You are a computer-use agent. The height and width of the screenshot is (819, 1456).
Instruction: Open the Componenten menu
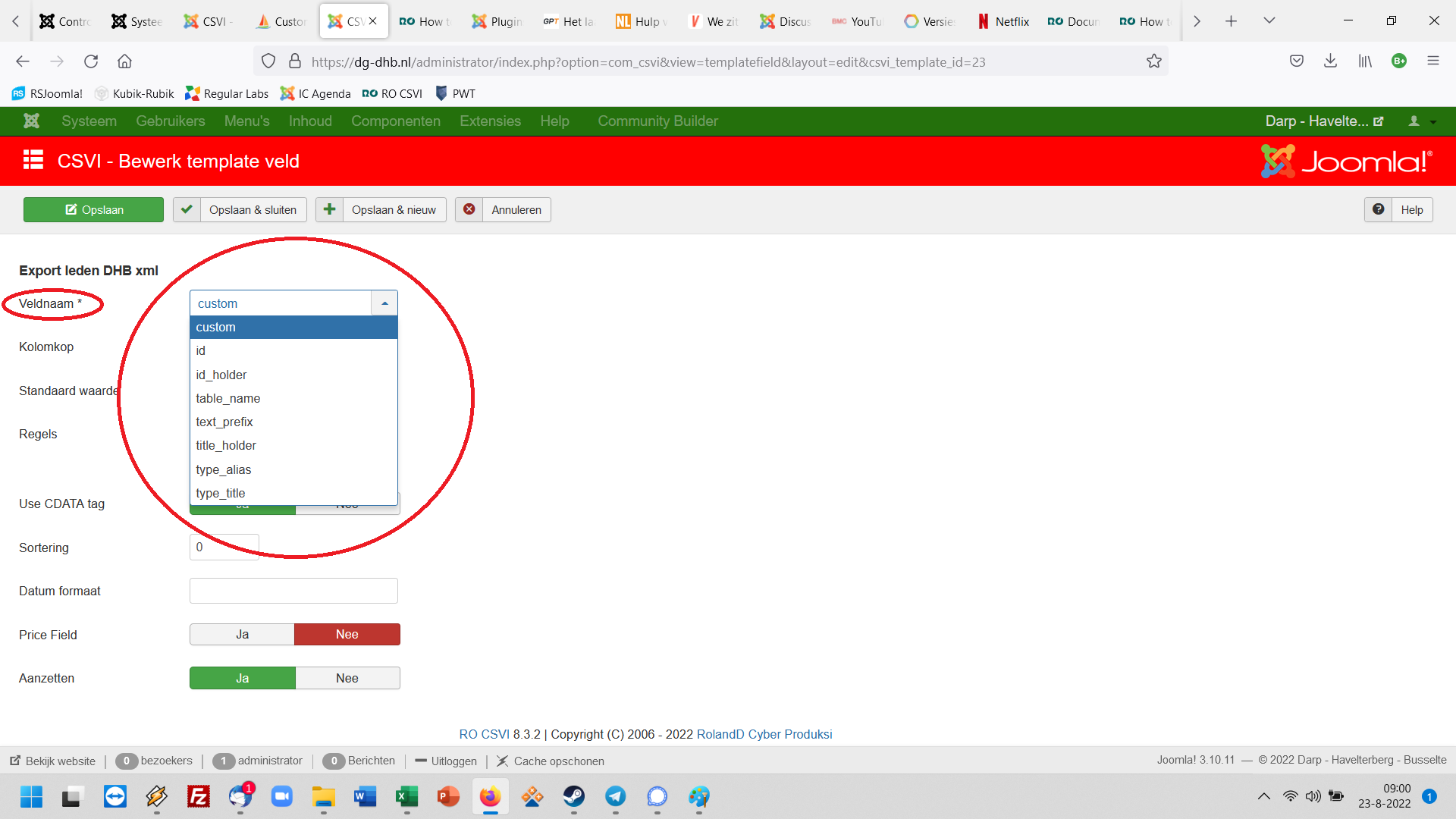tap(395, 121)
